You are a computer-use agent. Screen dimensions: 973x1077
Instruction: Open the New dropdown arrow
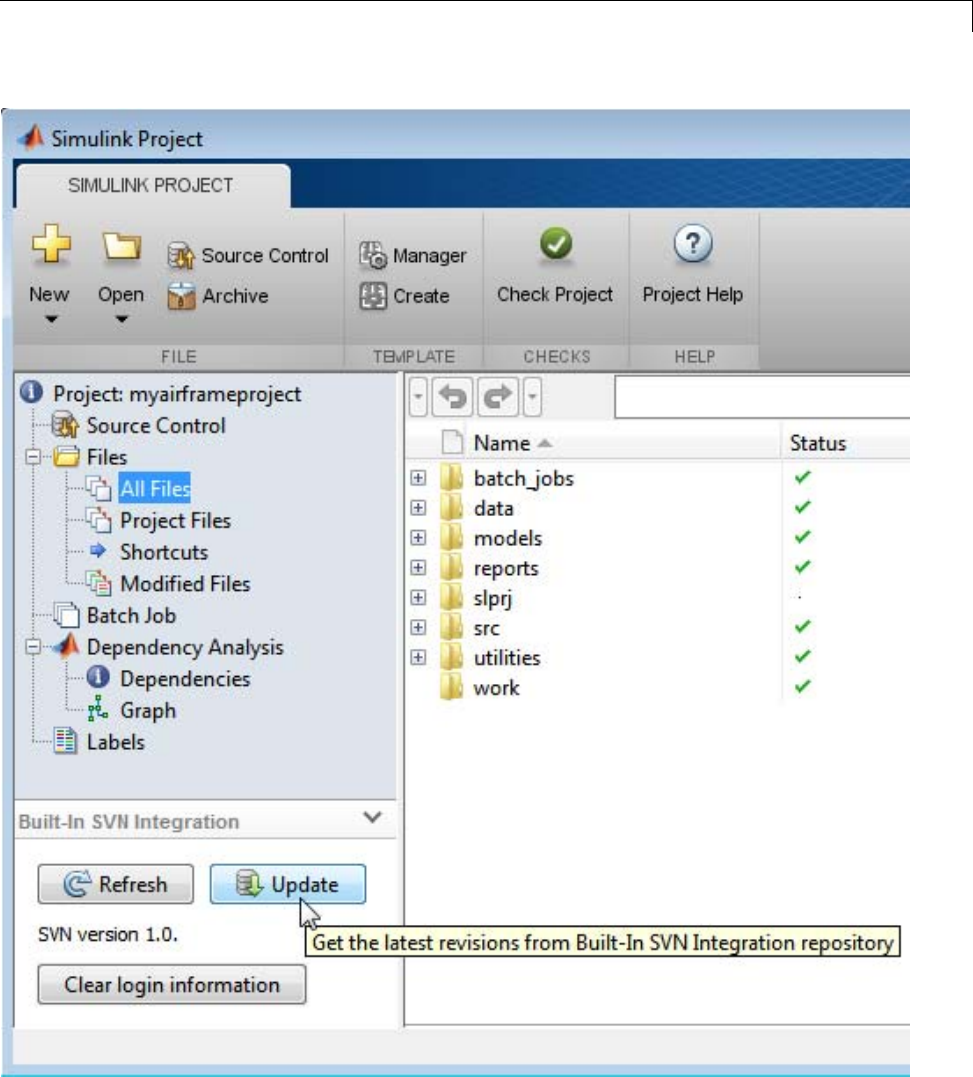tap(51, 319)
